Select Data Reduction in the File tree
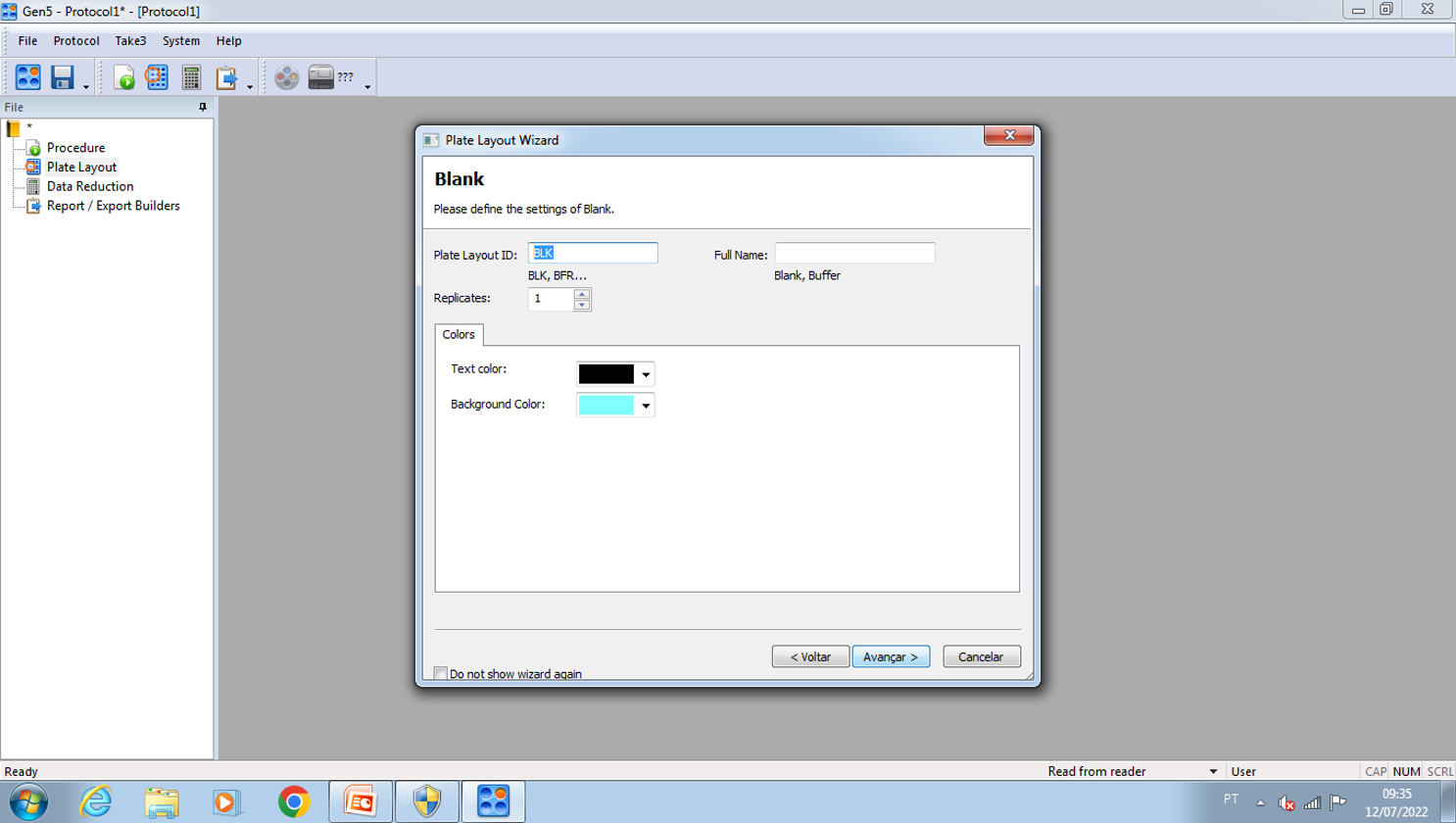1456x823 pixels. click(x=90, y=186)
